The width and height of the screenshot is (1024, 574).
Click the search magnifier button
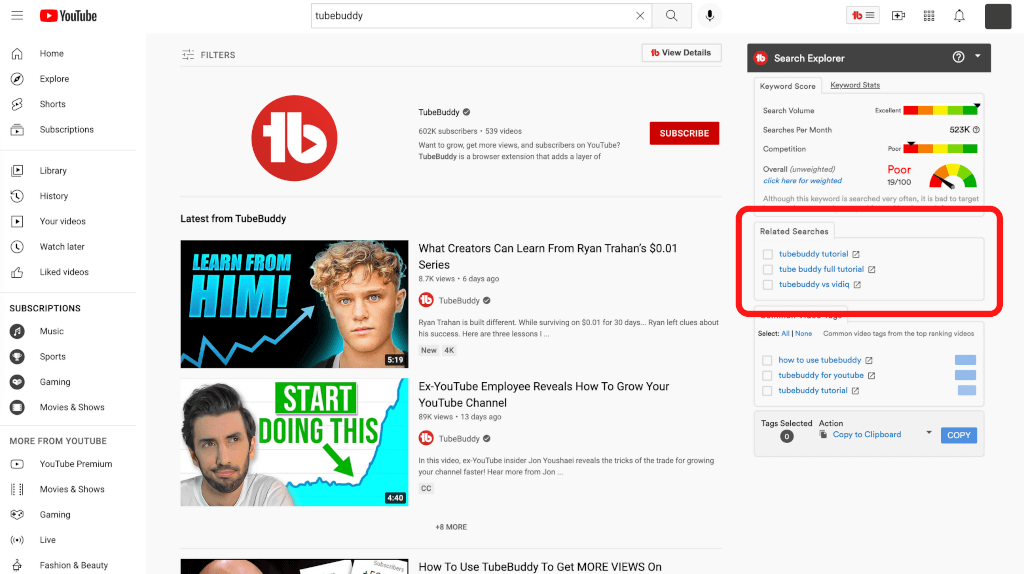point(672,16)
